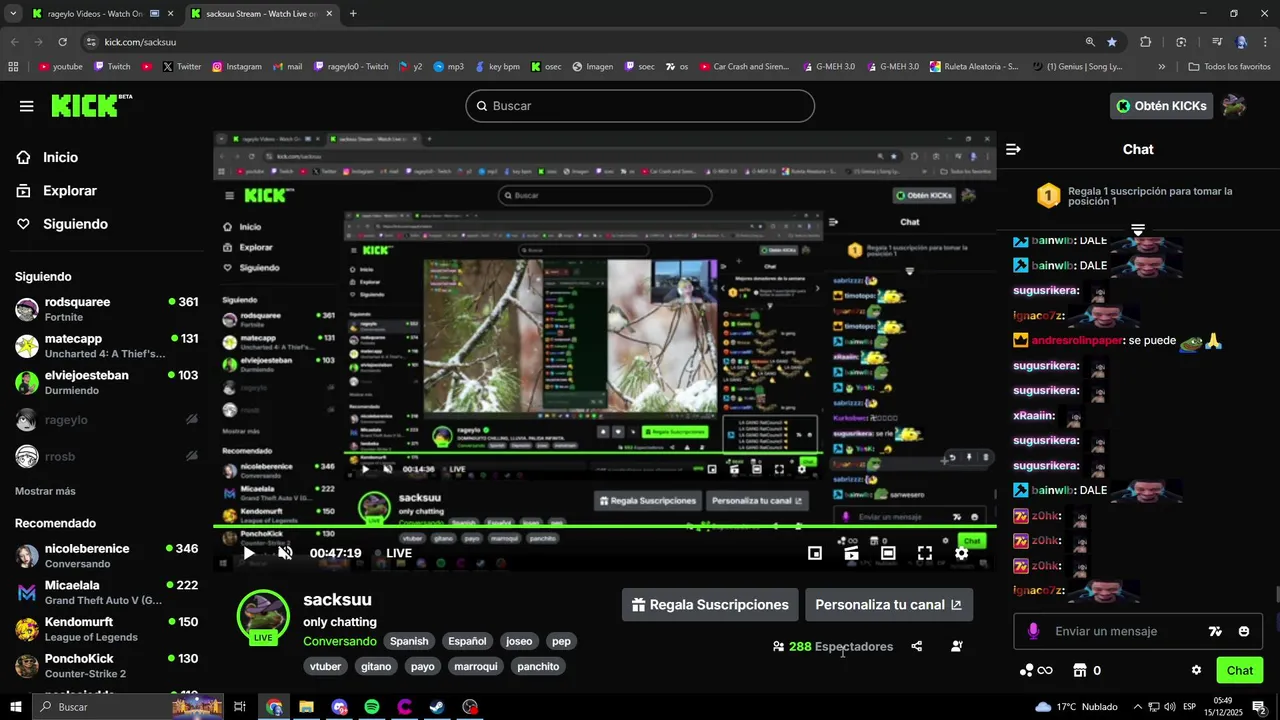This screenshot has height=720, width=1280.
Task: Click Regala Suscripciones button
Action: 710,605
